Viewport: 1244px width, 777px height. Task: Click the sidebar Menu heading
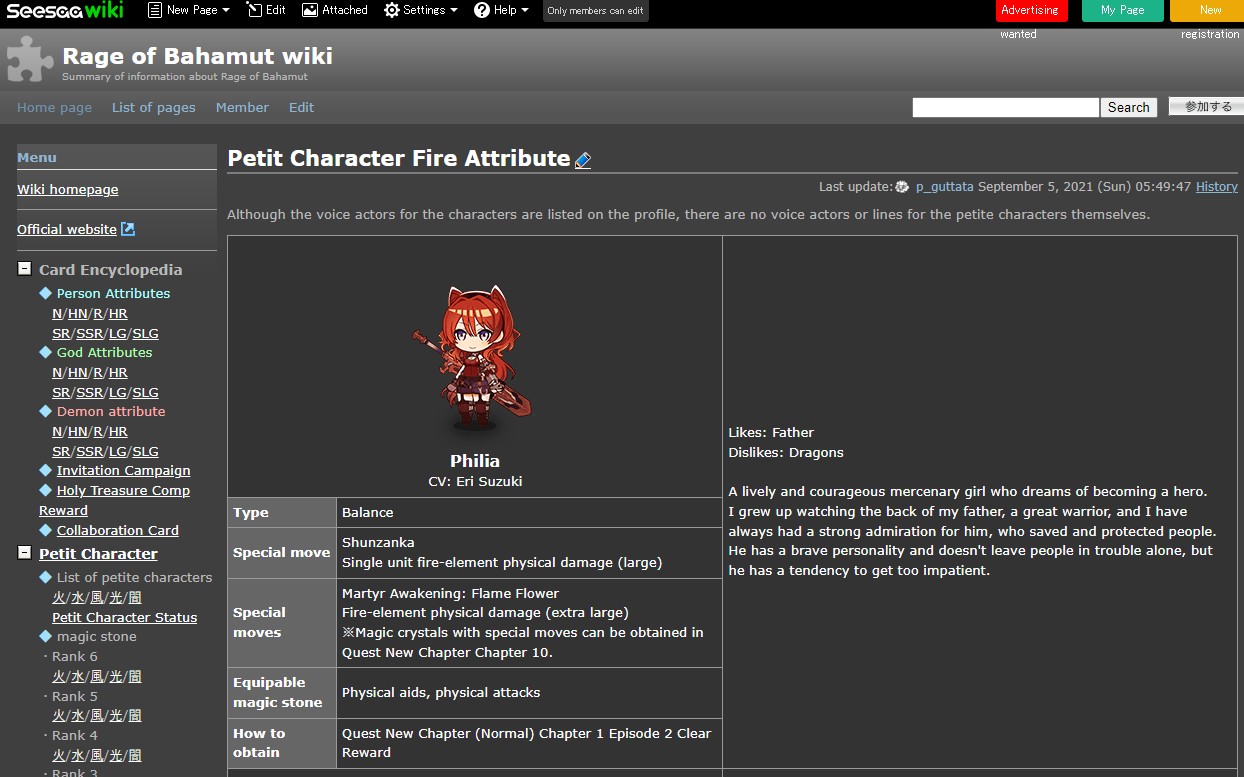coord(37,157)
